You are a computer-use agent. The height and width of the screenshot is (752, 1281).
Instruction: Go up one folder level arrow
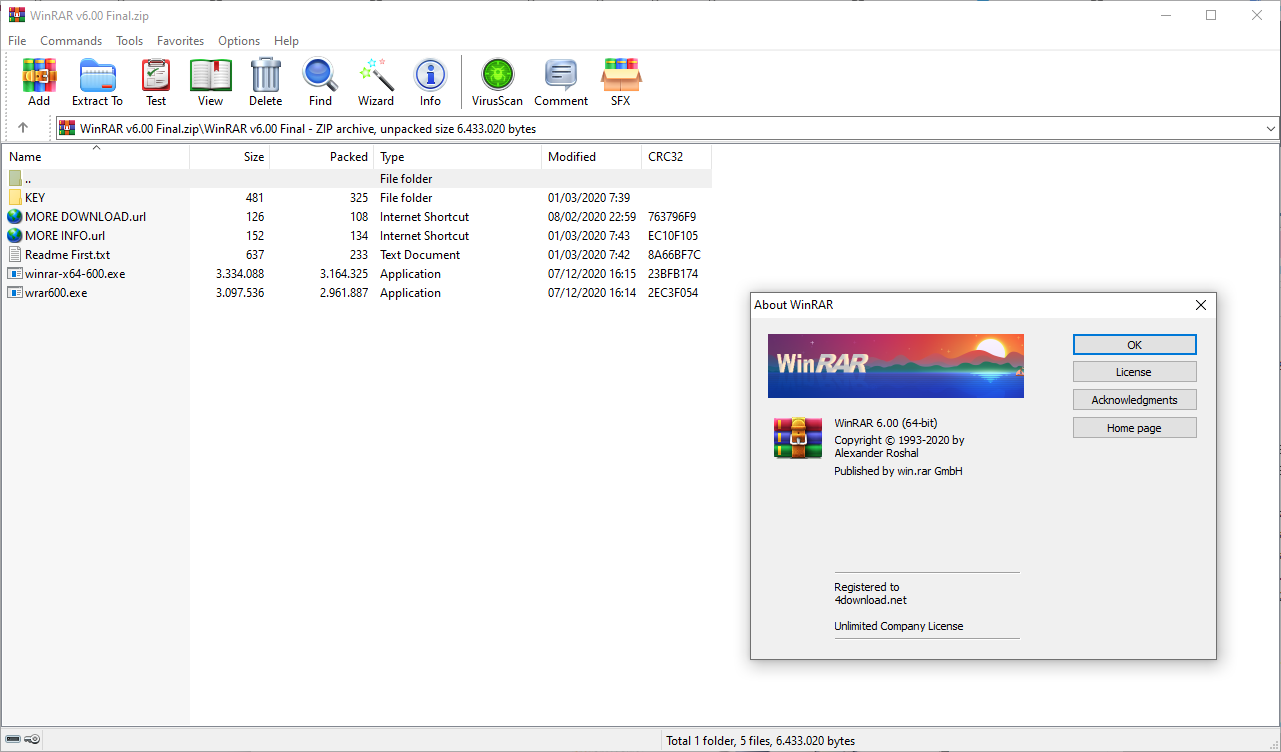(x=23, y=128)
